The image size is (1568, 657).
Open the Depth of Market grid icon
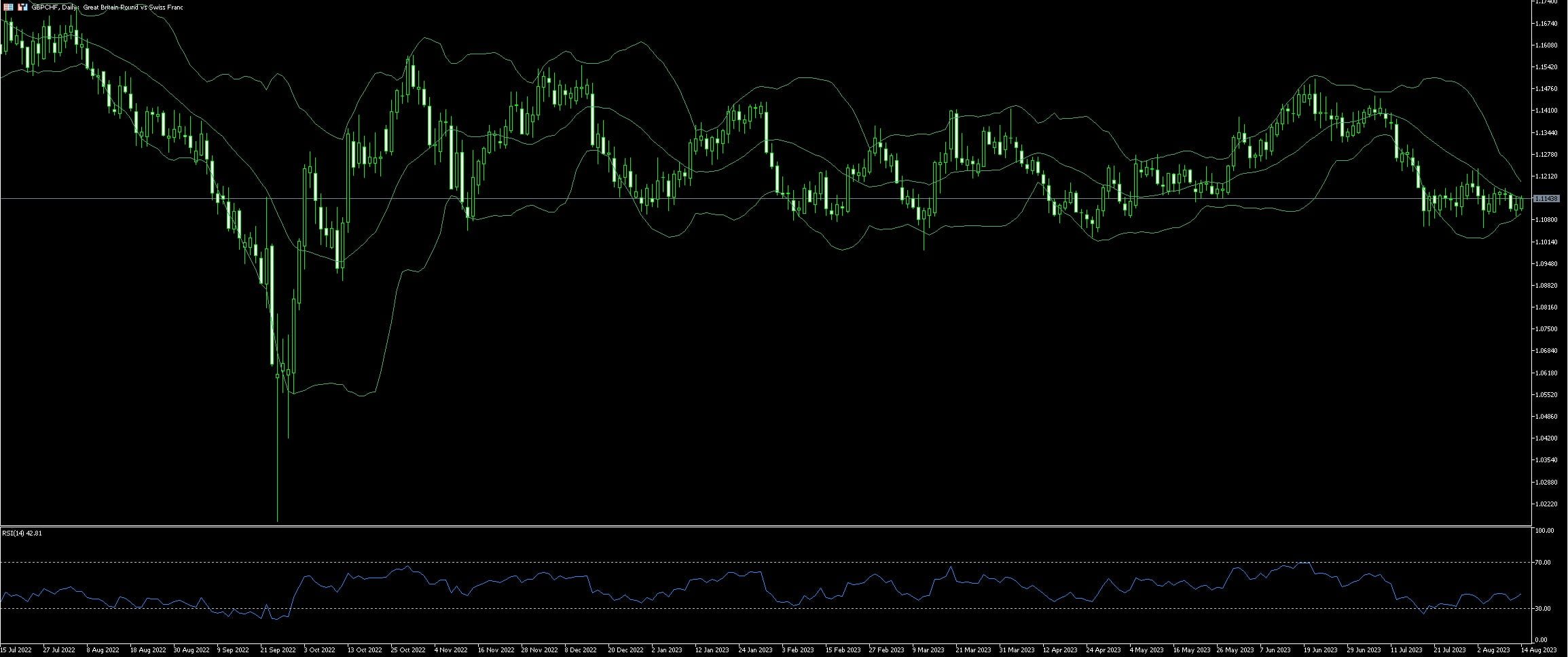8,7
